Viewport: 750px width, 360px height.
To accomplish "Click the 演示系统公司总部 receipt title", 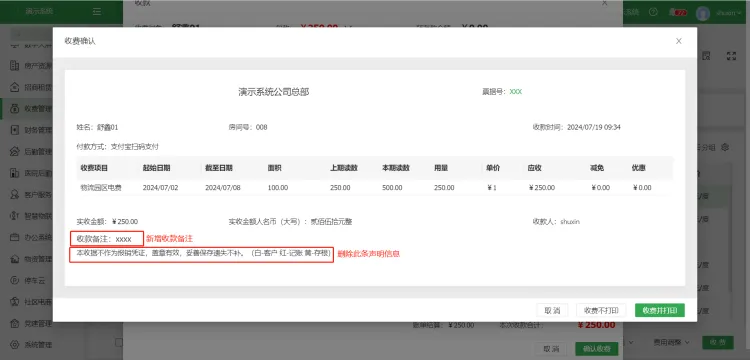I will click(x=274, y=92).
